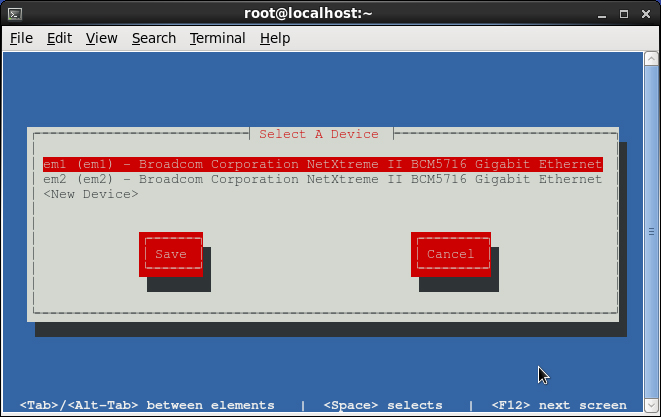661x417 pixels.
Task: Click the scrollbar up arrow
Action: click(651, 59)
